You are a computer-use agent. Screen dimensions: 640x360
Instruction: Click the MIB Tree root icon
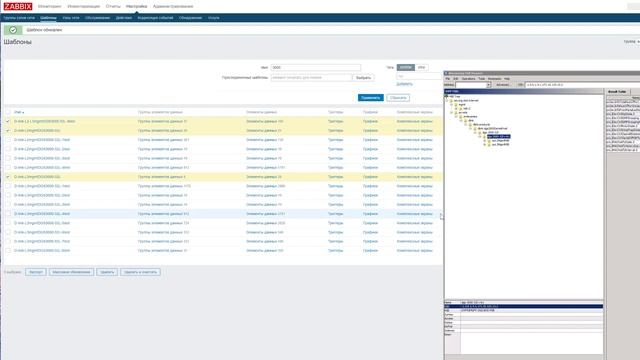coord(447,96)
